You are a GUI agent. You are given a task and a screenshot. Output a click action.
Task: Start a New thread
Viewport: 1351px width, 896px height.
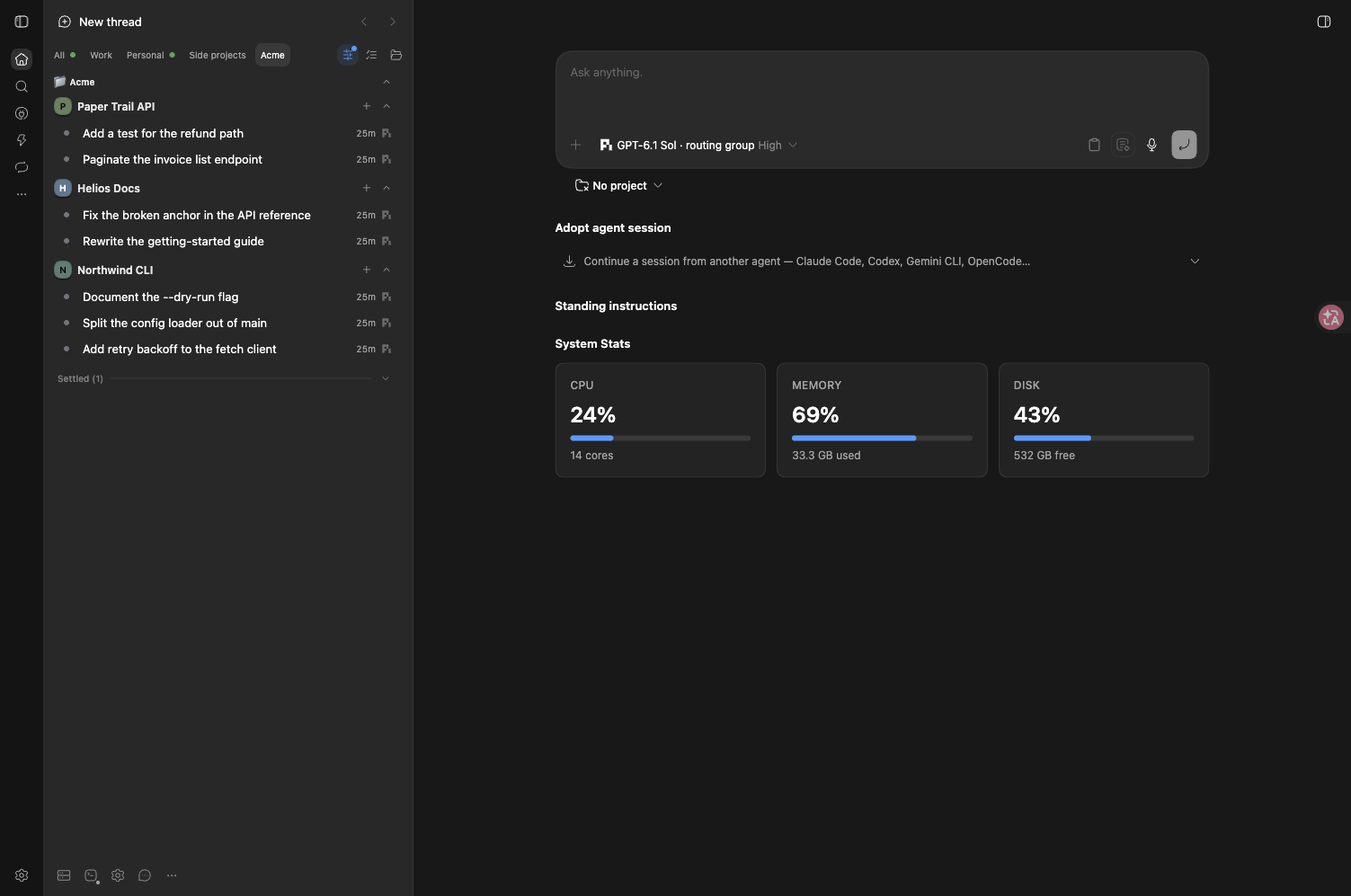click(x=100, y=22)
